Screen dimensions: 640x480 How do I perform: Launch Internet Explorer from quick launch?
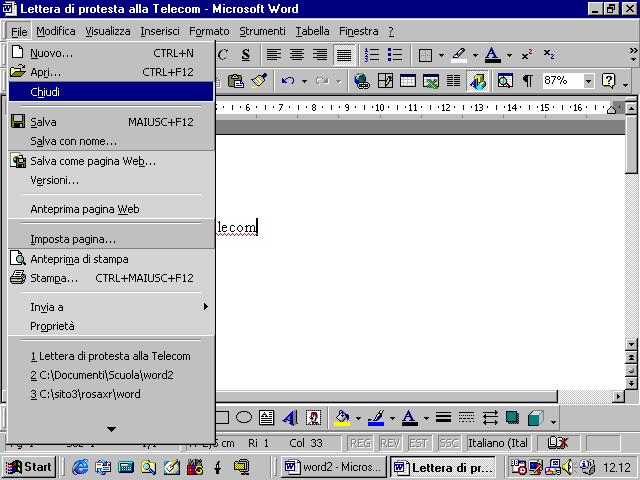pos(80,467)
